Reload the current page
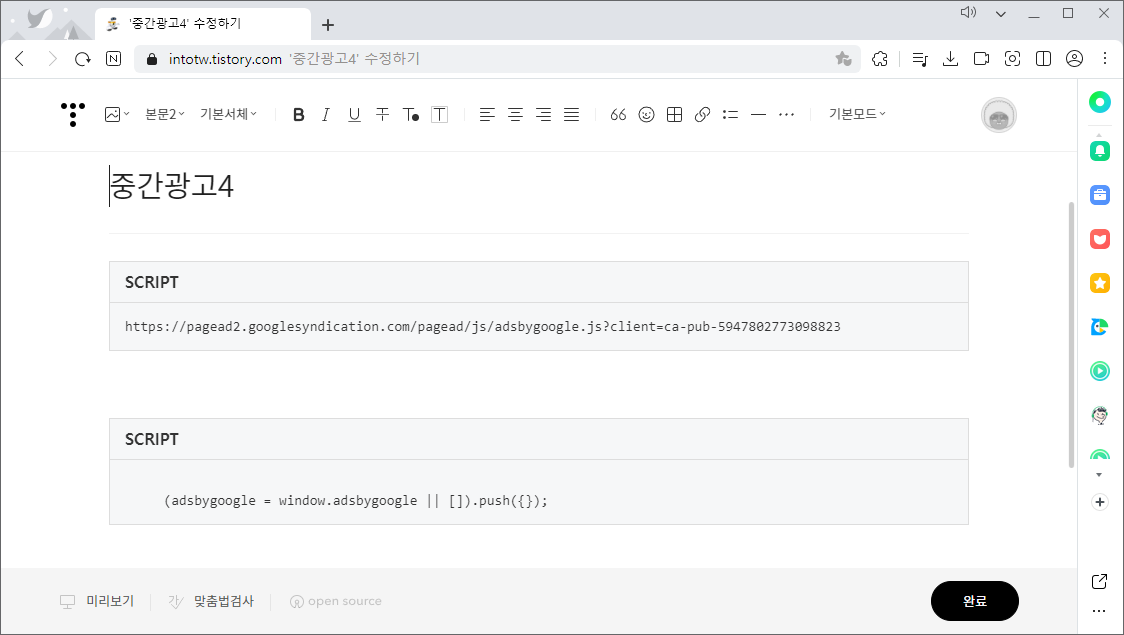 (x=82, y=59)
